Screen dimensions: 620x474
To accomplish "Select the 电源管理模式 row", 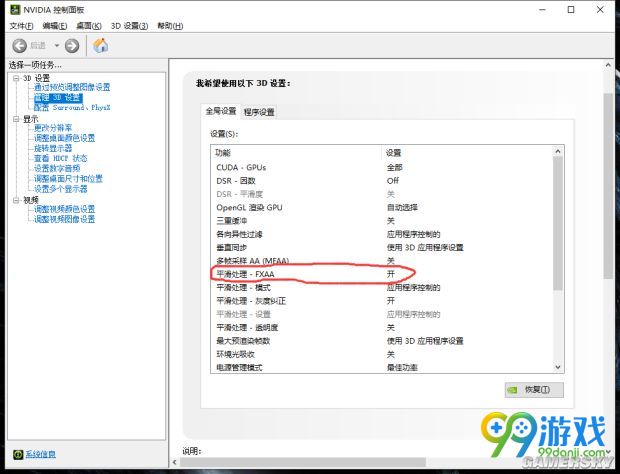I will [x=382, y=368].
